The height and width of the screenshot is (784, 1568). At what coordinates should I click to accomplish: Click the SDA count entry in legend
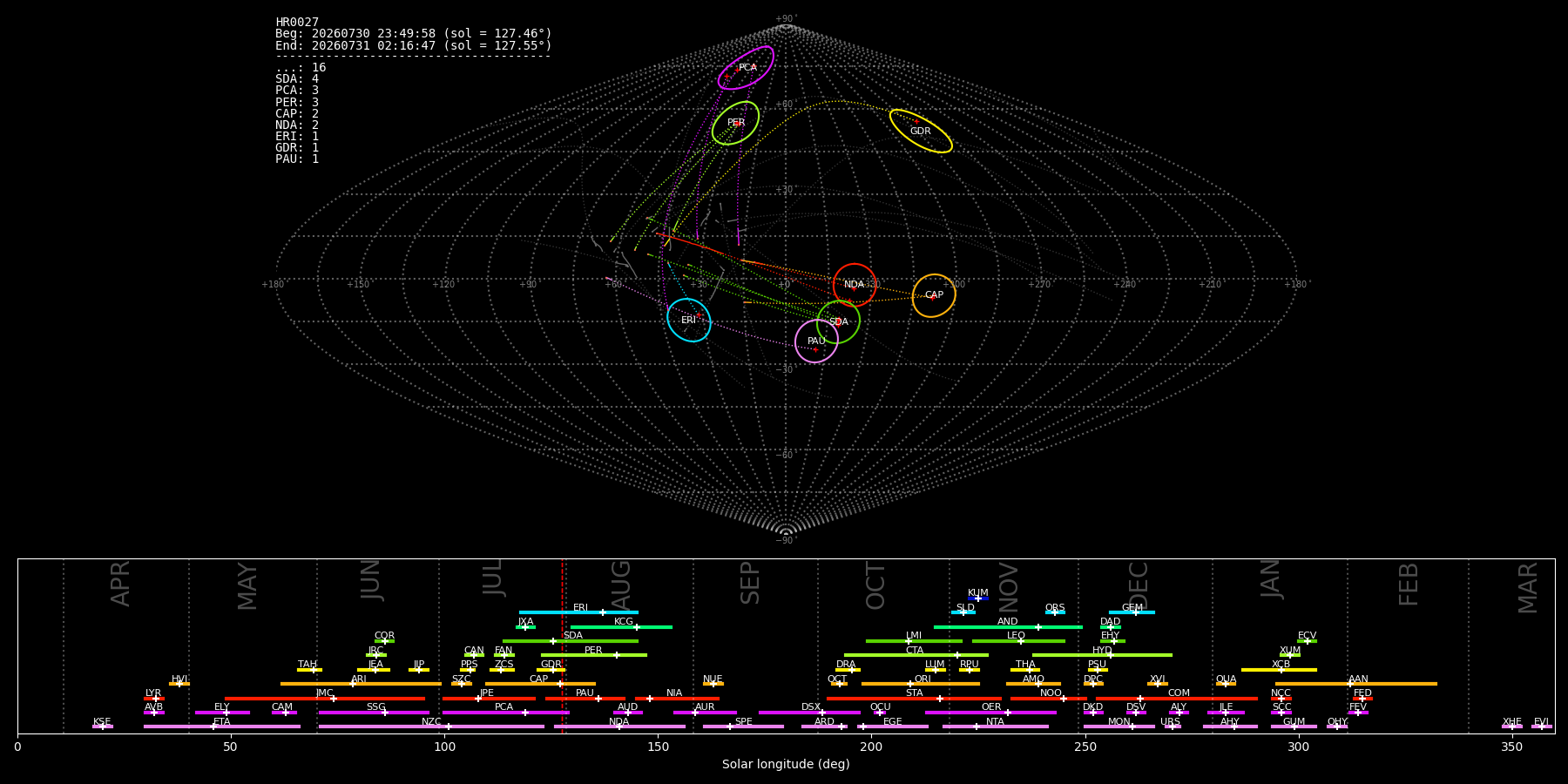(297, 79)
